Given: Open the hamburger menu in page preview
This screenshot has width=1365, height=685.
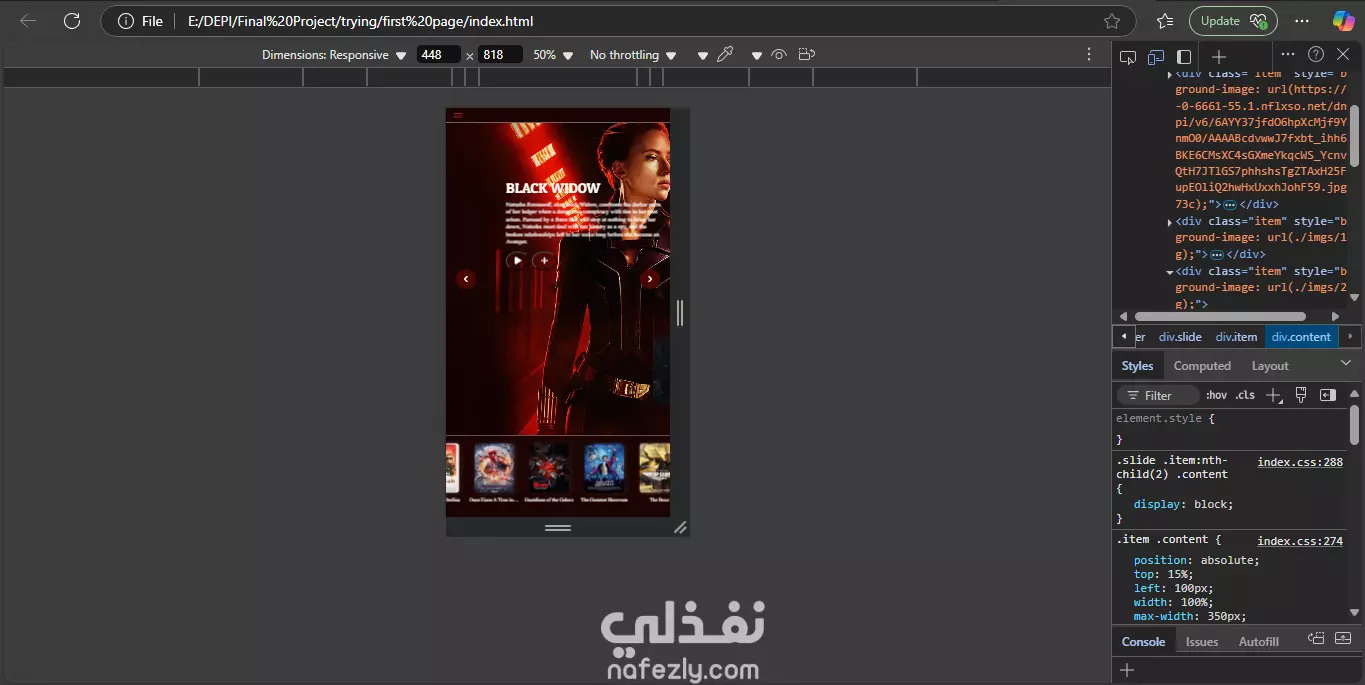Looking at the screenshot, I should (x=458, y=115).
